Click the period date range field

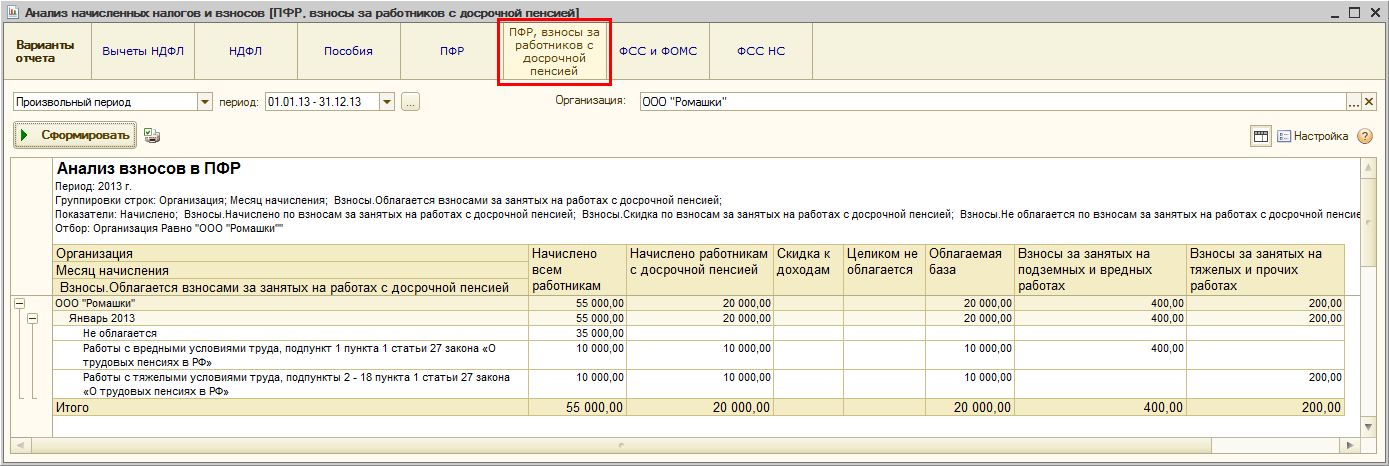(x=322, y=101)
